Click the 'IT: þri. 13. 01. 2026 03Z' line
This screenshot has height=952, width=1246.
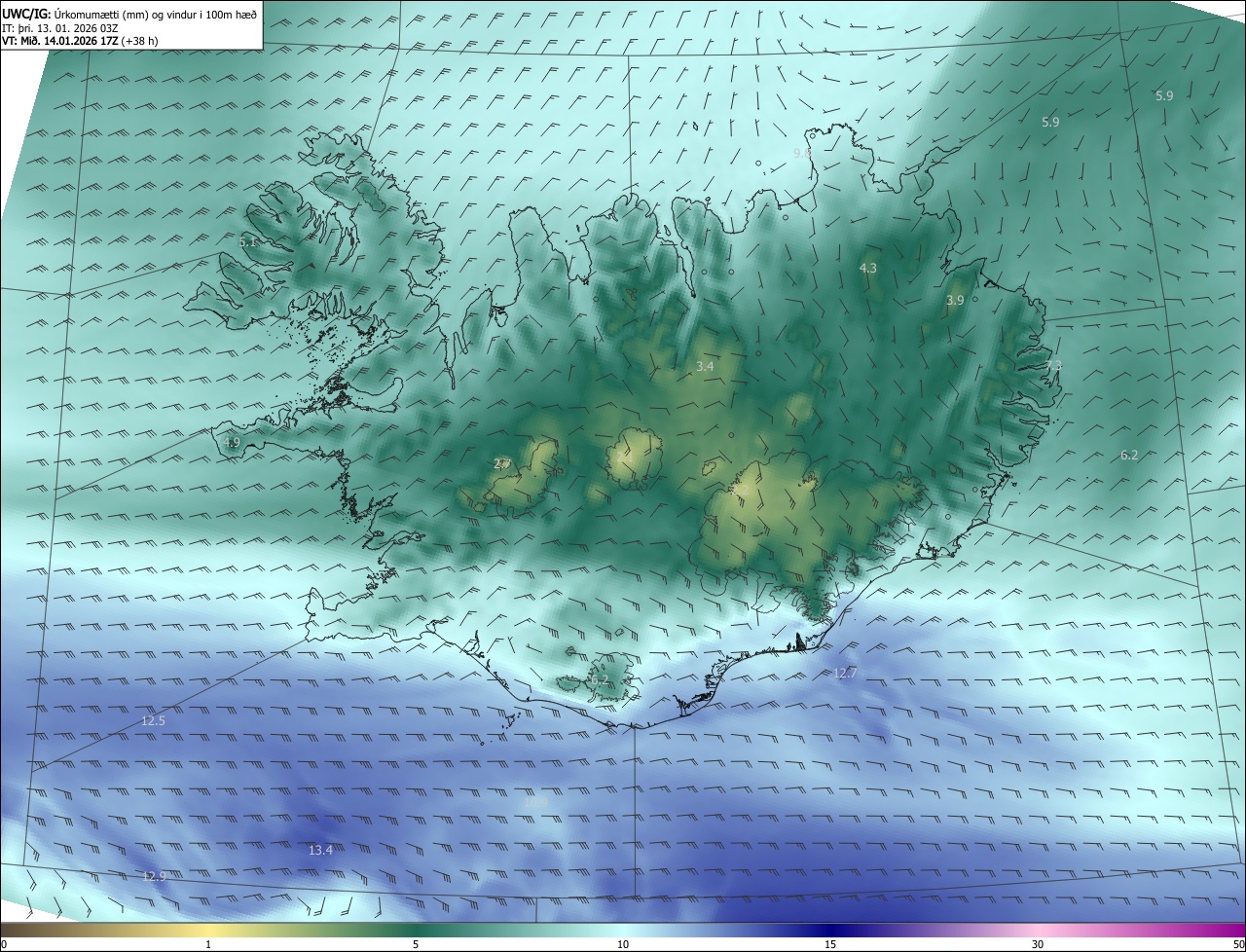59,28
